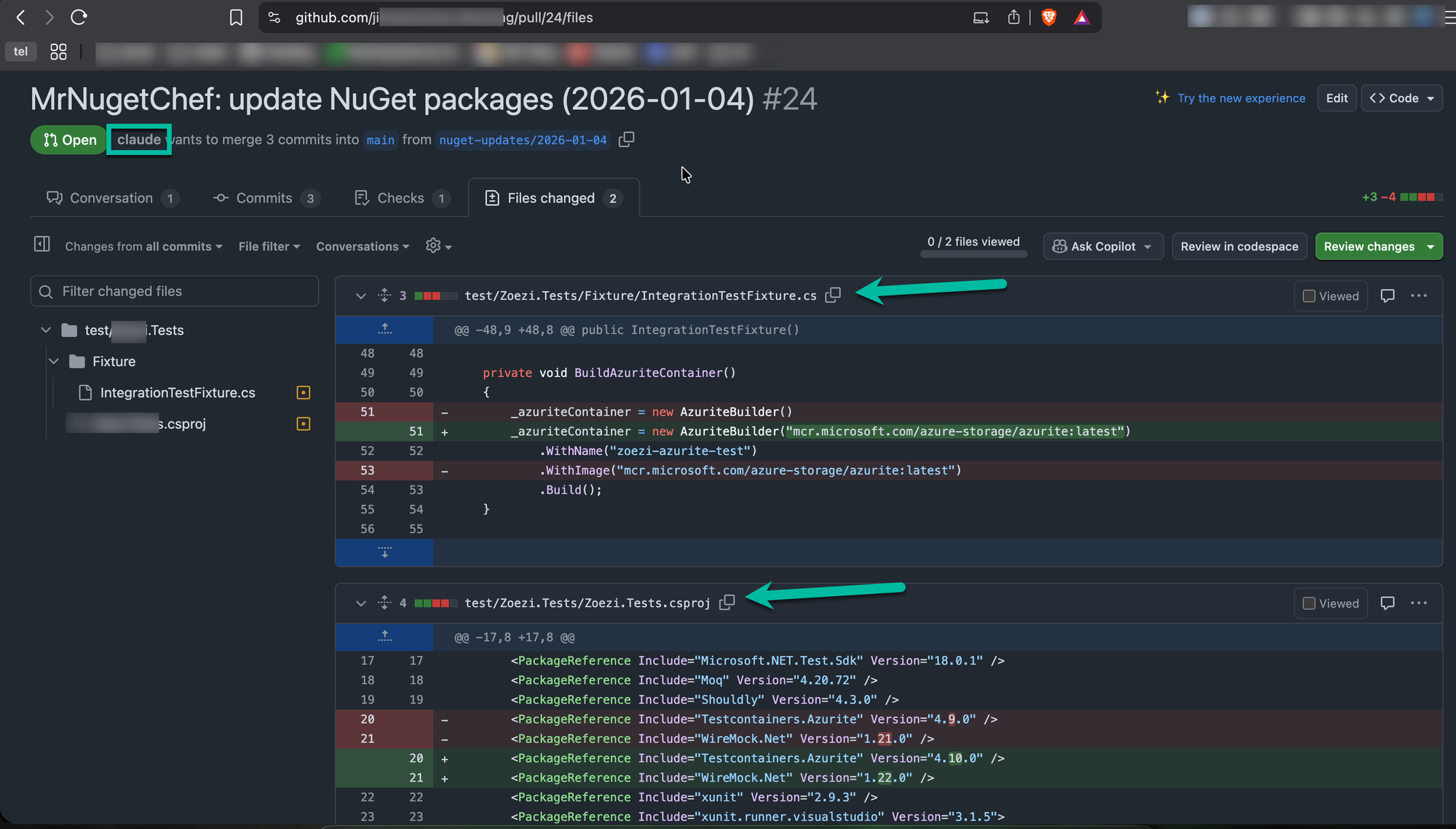
Task: Click the Review changes button
Action: (1369, 247)
